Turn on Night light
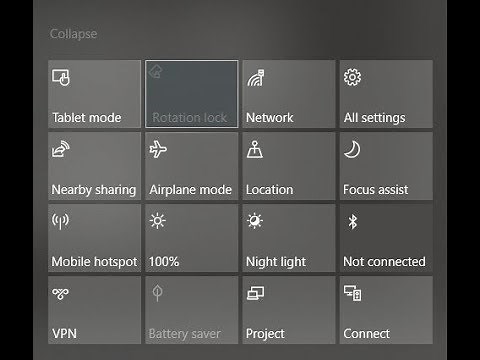The height and width of the screenshot is (360, 480). coord(289,238)
